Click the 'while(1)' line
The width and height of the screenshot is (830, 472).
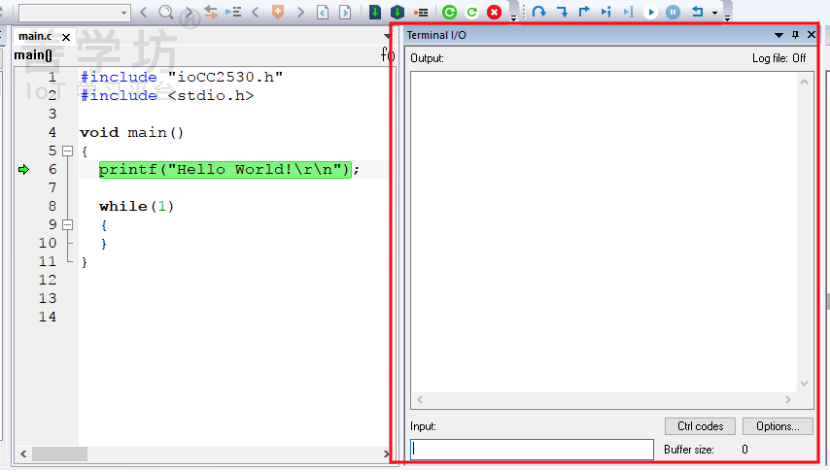137,206
